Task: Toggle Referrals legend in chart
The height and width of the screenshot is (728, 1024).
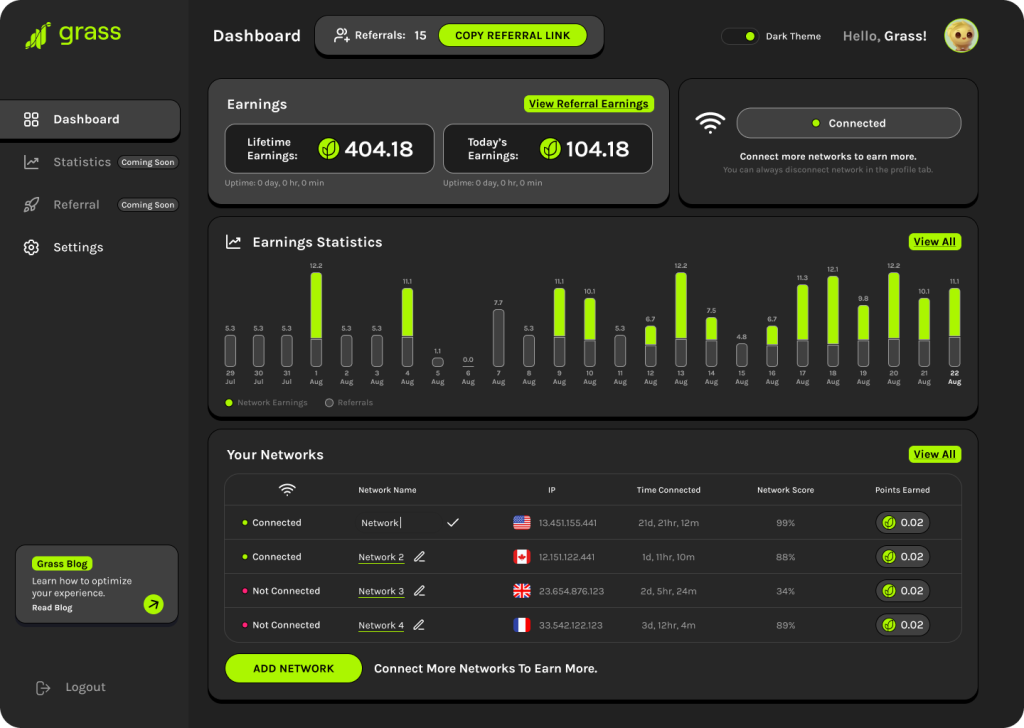Action: (349, 403)
